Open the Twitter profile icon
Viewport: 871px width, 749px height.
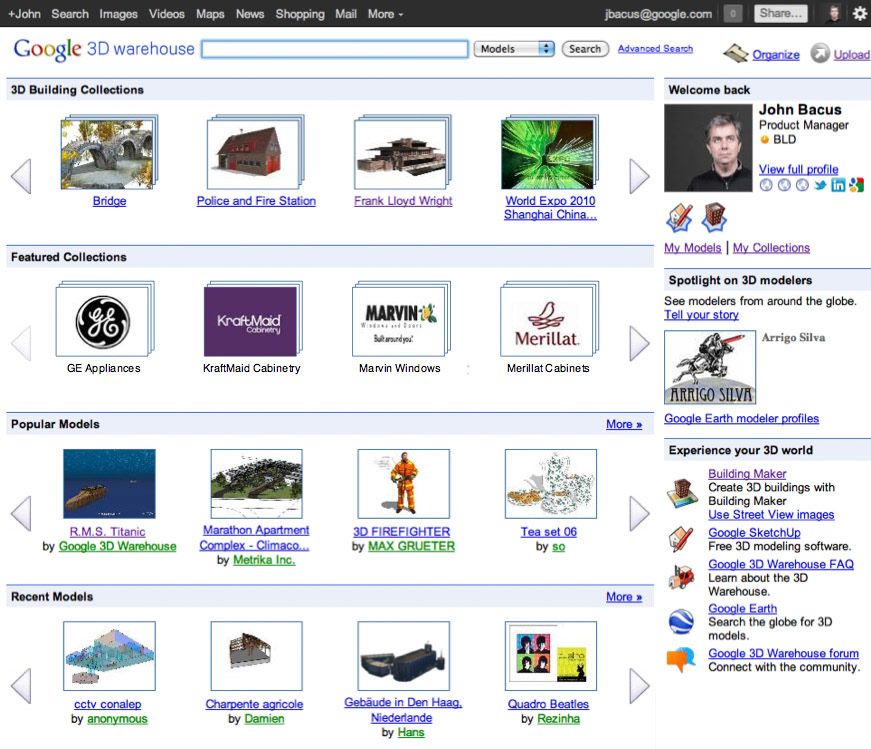tap(820, 185)
